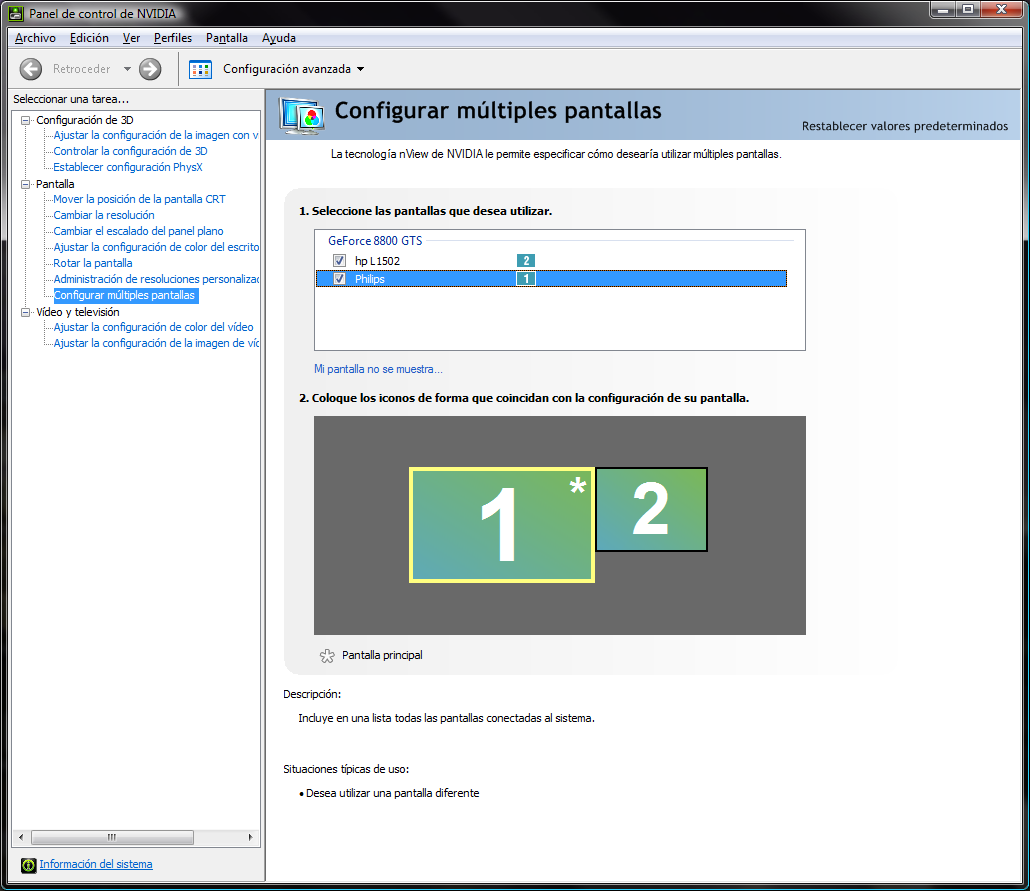1030x891 pixels.
Task: Click the hp L1502 display number badge
Action: (x=526, y=261)
